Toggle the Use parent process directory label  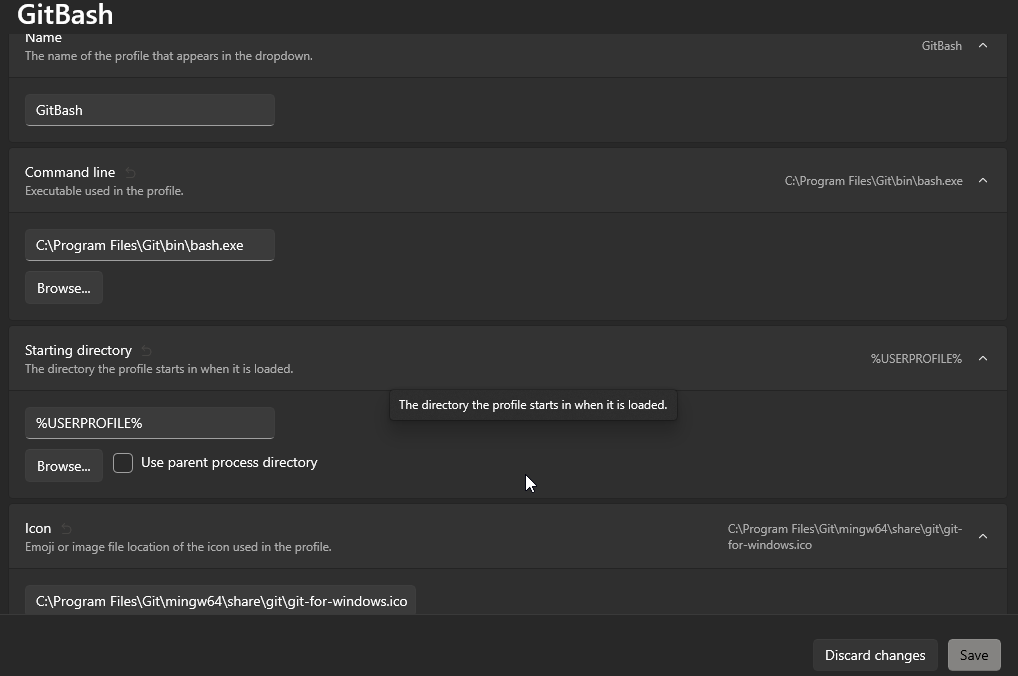pyautogui.click(x=227, y=462)
